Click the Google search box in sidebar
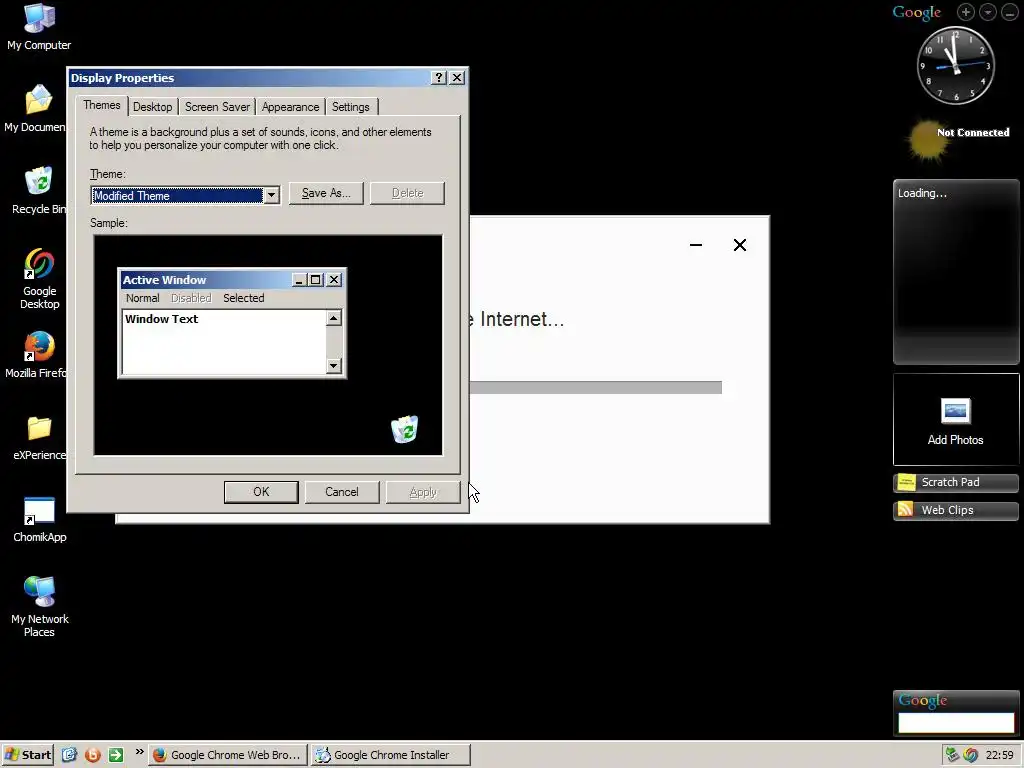The width and height of the screenshot is (1024, 768). click(x=955, y=722)
